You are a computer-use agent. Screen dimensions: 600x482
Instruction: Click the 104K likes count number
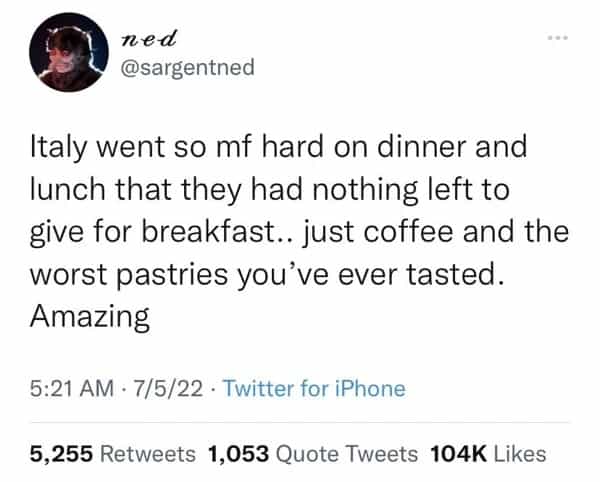(x=457, y=453)
